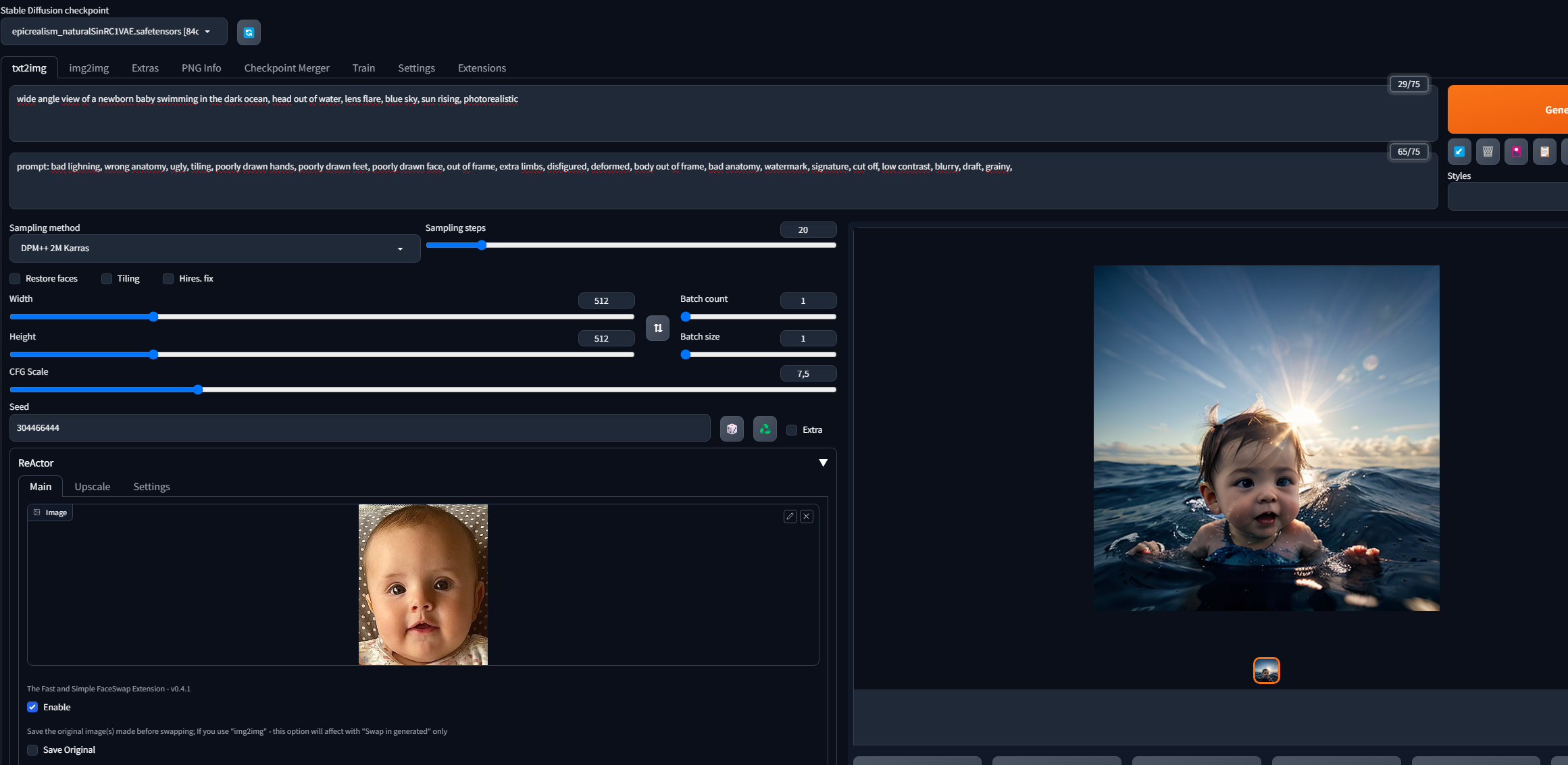Switch to the img2img tab
Viewport: 1568px width, 765px height.
(x=88, y=68)
